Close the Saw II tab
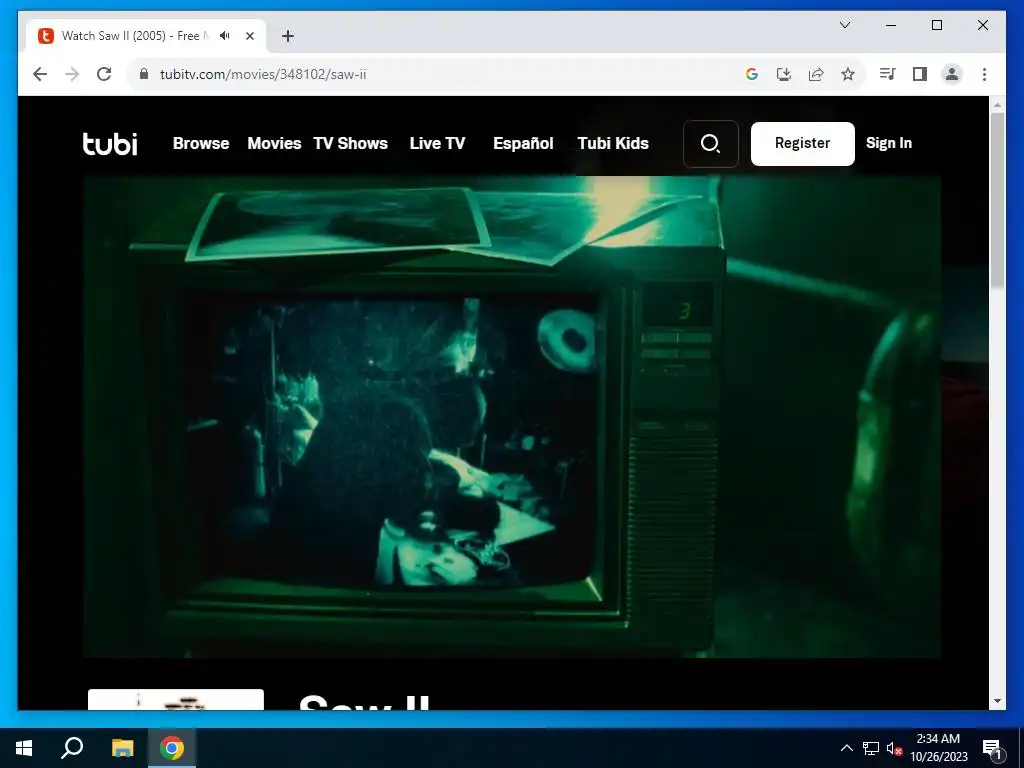This screenshot has width=1024, height=768. point(249,36)
